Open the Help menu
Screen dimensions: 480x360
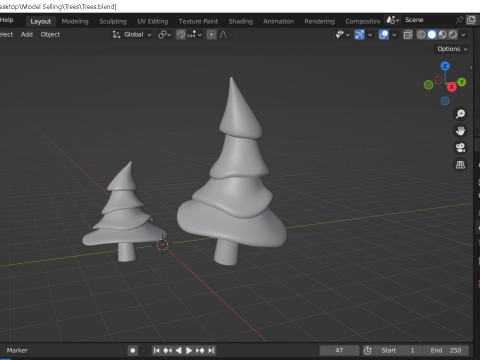click(x=7, y=20)
